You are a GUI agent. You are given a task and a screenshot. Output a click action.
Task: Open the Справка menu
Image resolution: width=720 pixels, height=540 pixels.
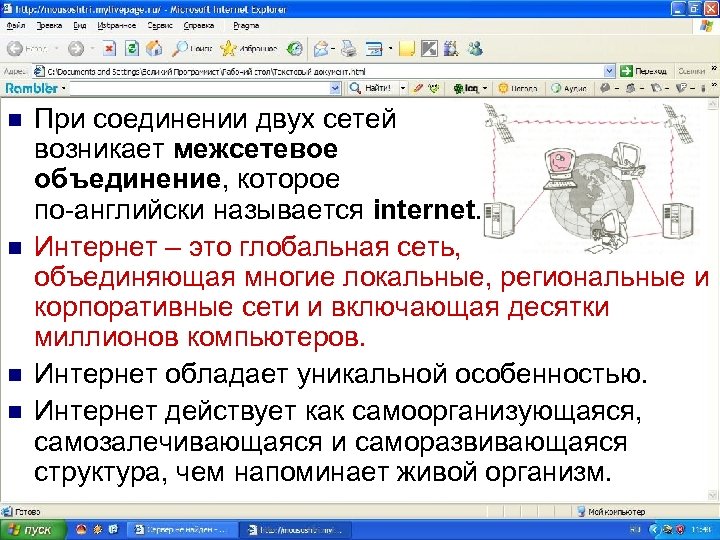(x=199, y=25)
